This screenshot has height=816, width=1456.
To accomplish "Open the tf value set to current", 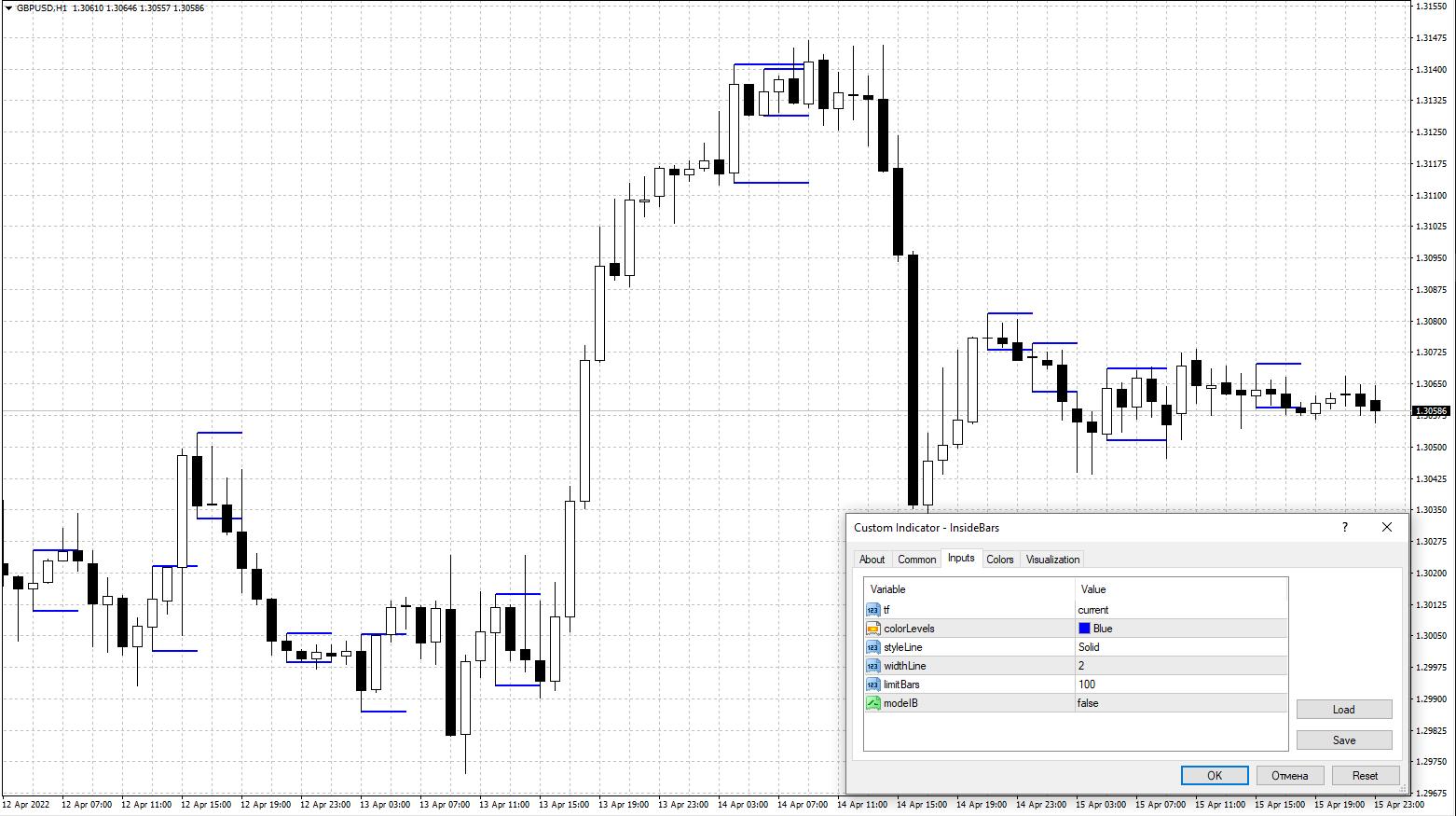I will [1092, 610].
